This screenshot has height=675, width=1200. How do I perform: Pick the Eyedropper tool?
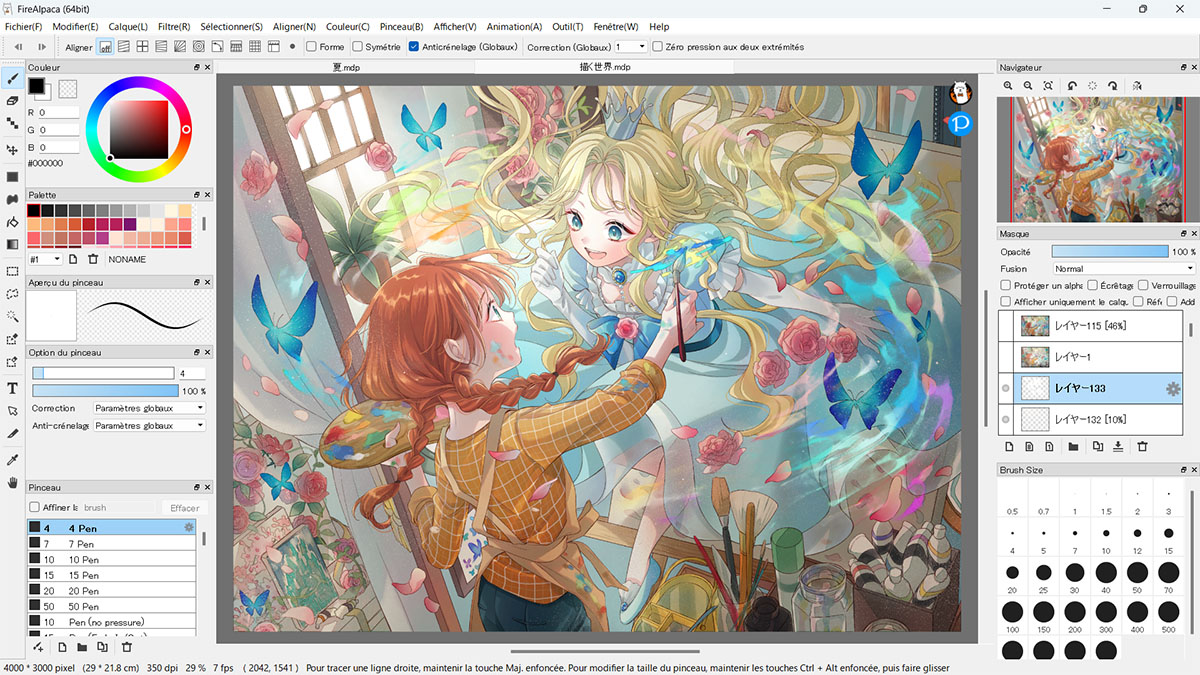[13, 459]
